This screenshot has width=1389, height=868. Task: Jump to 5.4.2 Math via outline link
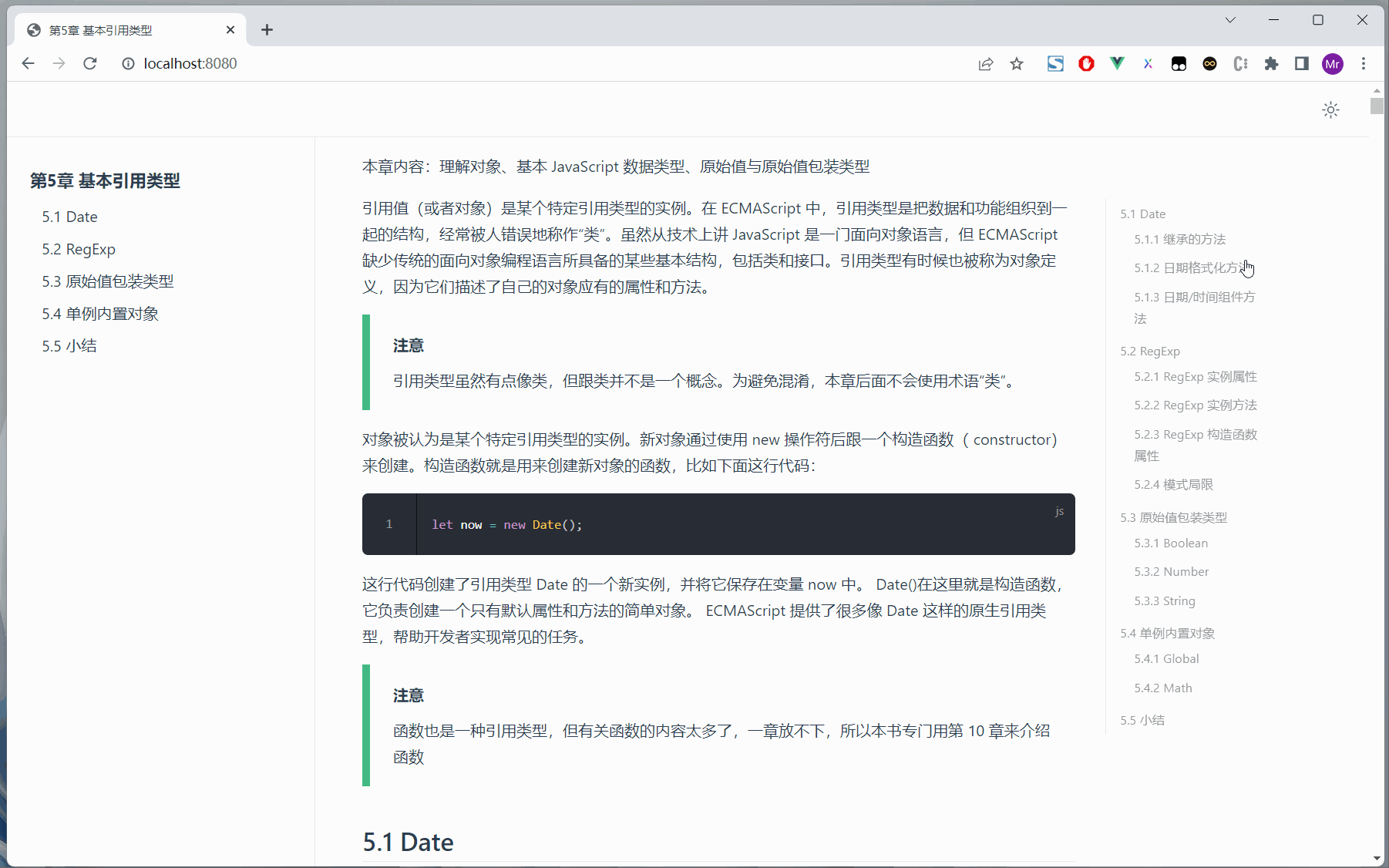pos(1163,688)
